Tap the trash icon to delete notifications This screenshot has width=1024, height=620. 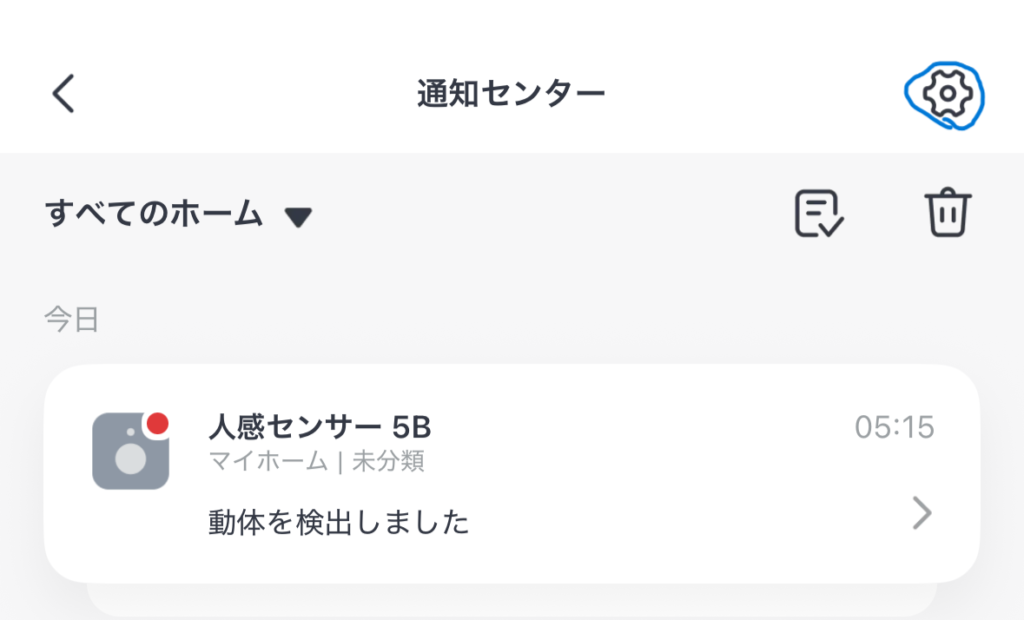tap(947, 213)
